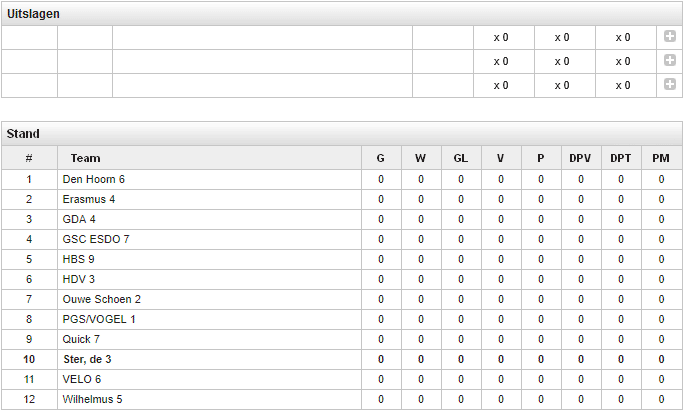Select team HBS 9
This screenshot has height=411, width=684.
(79, 259)
